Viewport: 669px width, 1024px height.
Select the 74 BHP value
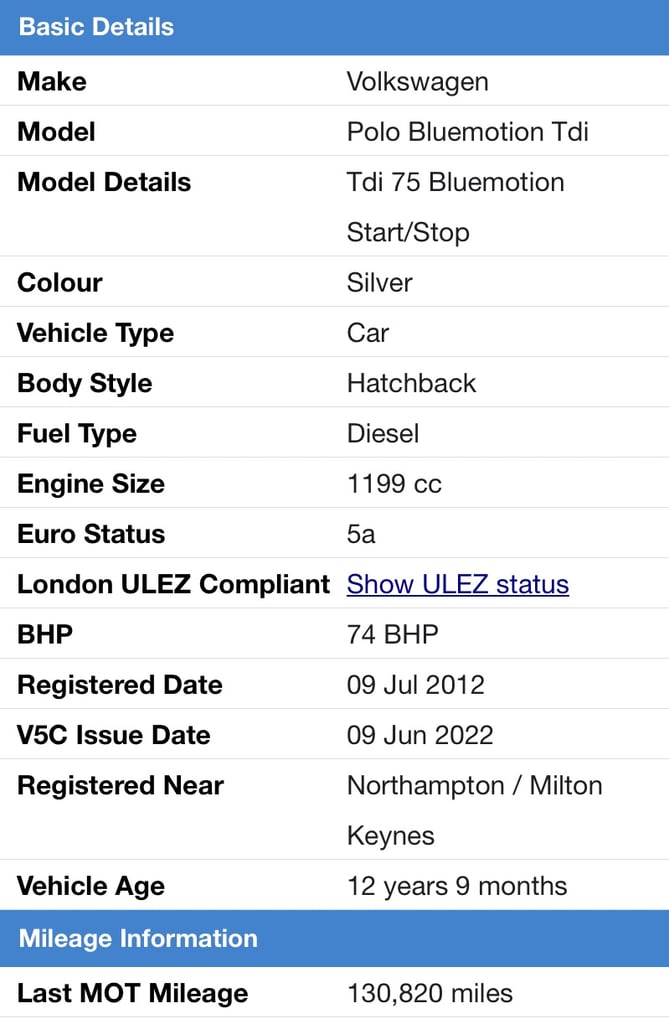point(393,634)
